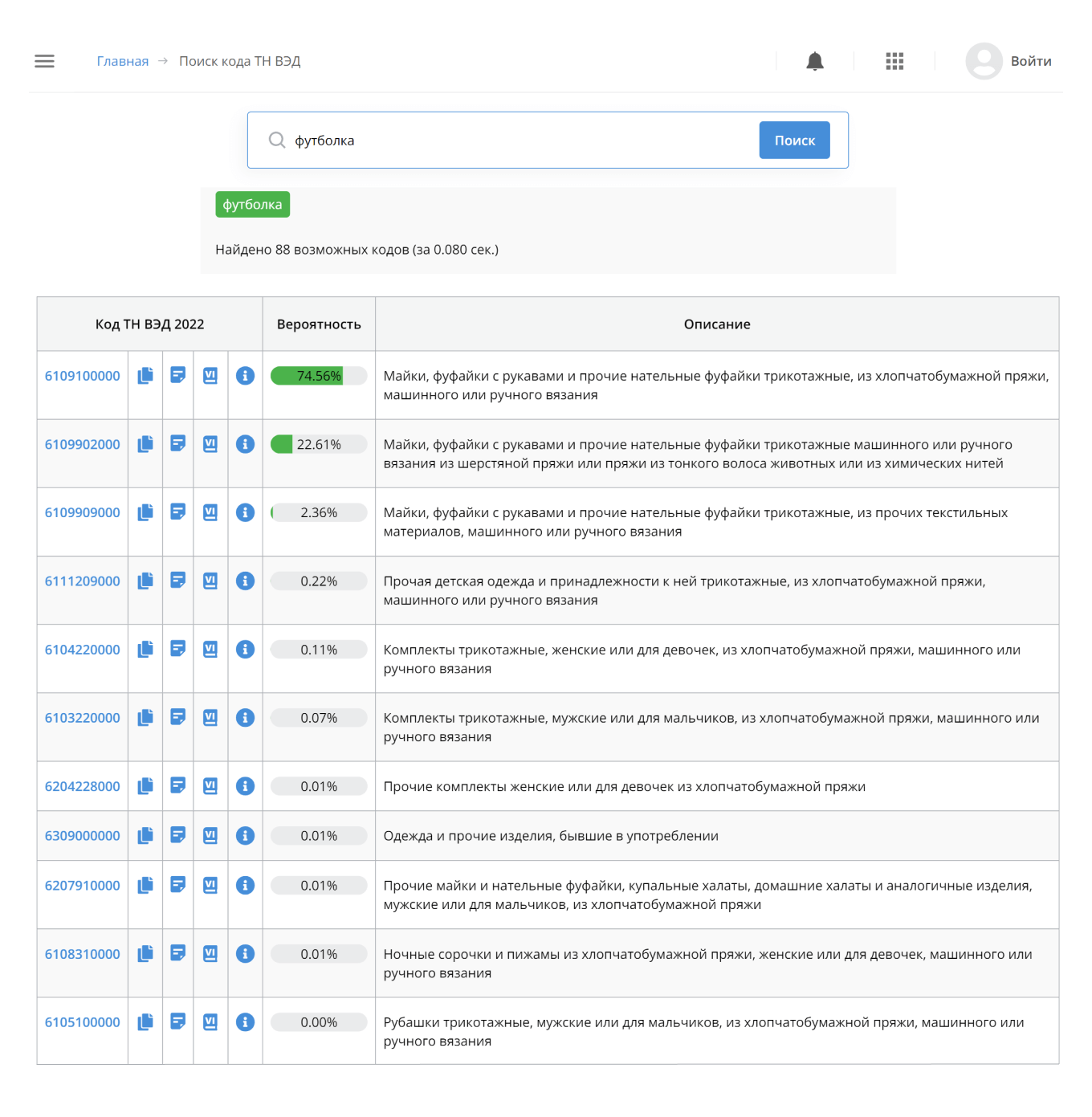
Task: Open notes for code 6109100000
Action: tap(178, 375)
